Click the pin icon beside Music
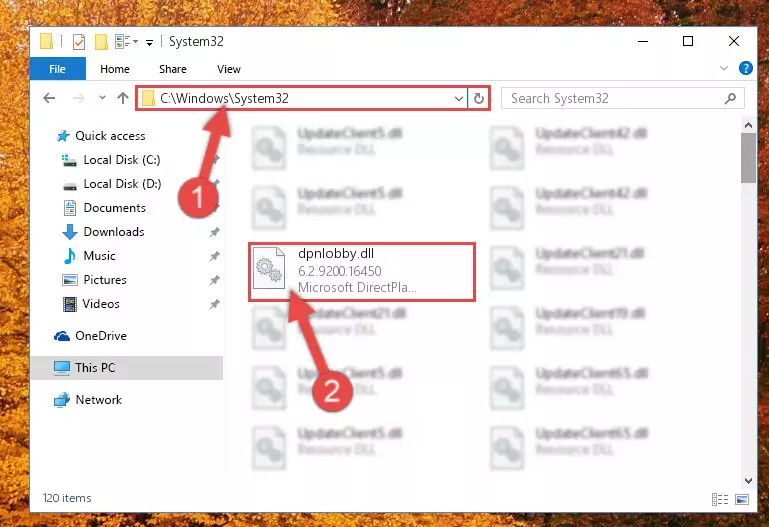 tap(215, 256)
